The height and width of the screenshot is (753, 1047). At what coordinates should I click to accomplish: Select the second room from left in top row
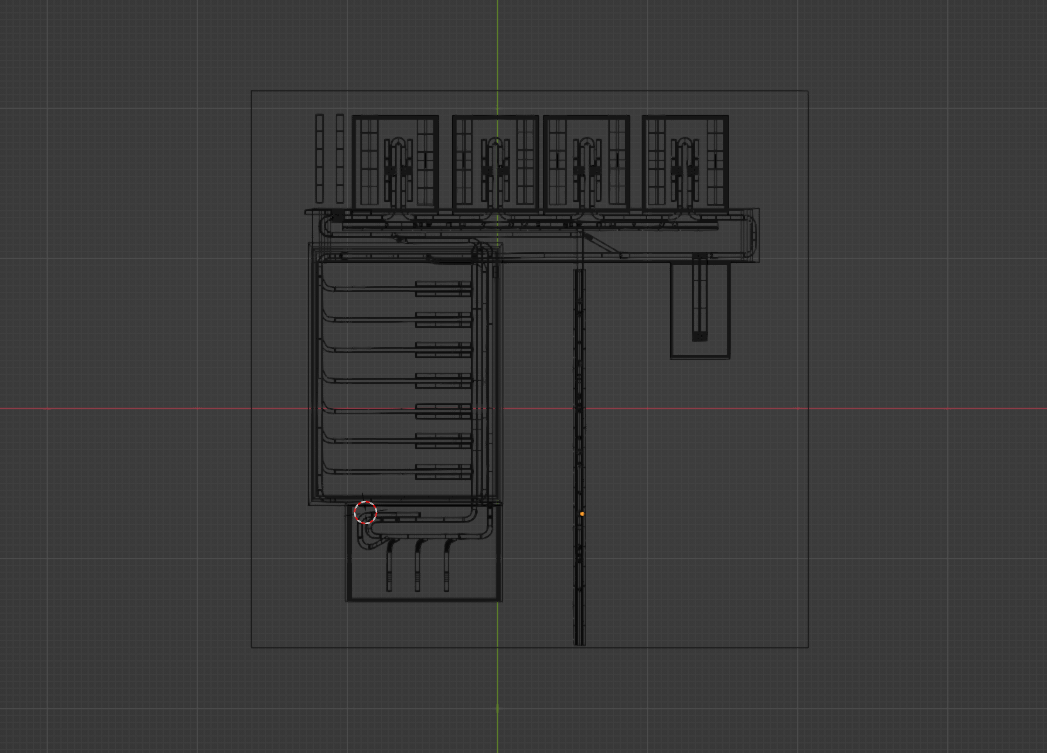(495, 162)
